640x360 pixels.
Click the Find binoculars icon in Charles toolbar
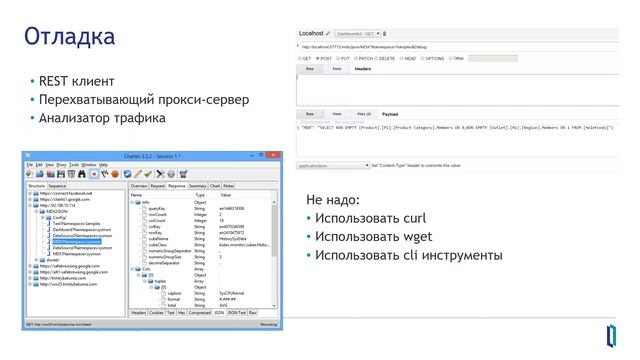tap(82, 174)
